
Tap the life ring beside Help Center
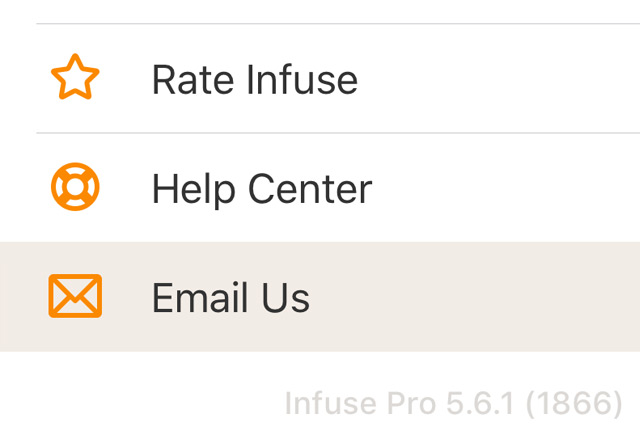[75, 187]
